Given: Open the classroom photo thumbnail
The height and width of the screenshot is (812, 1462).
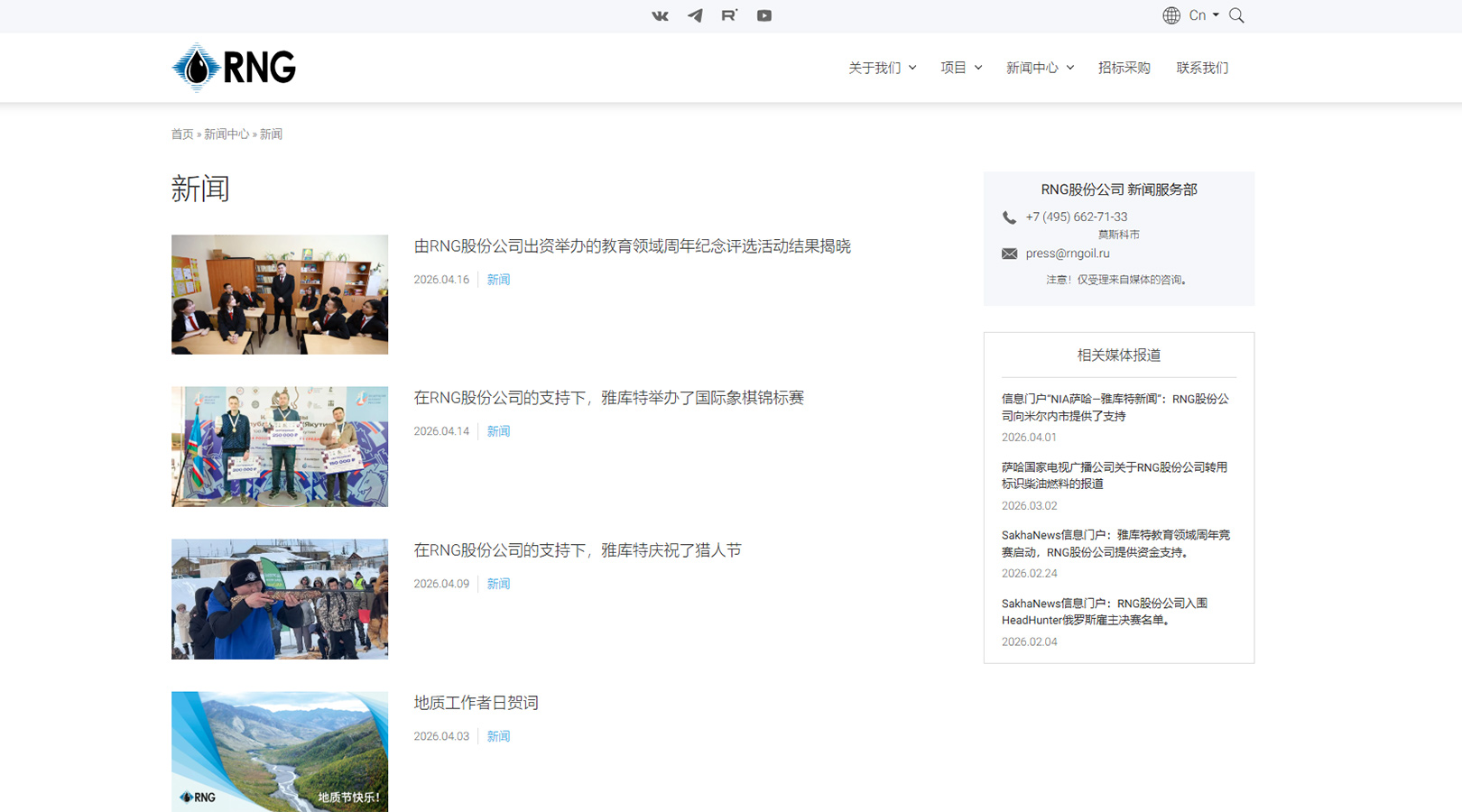Looking at the screenshot, I should [280, 295].
